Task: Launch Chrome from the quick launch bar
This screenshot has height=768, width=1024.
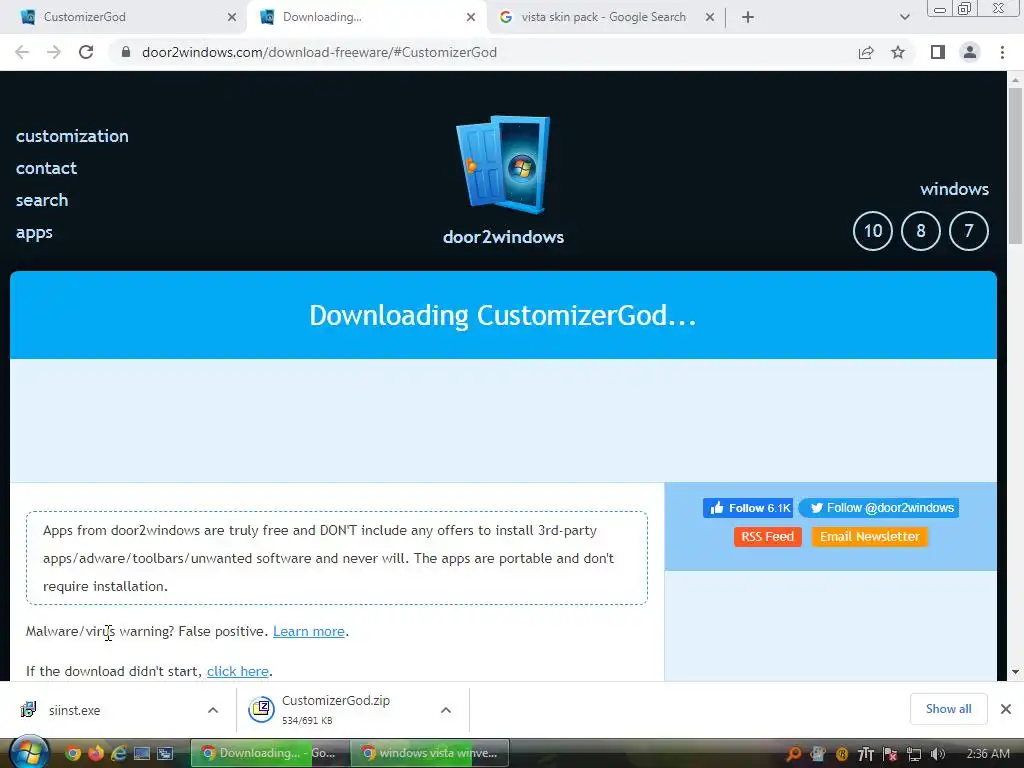Action: pyautogui.click(x=73, y=754)
